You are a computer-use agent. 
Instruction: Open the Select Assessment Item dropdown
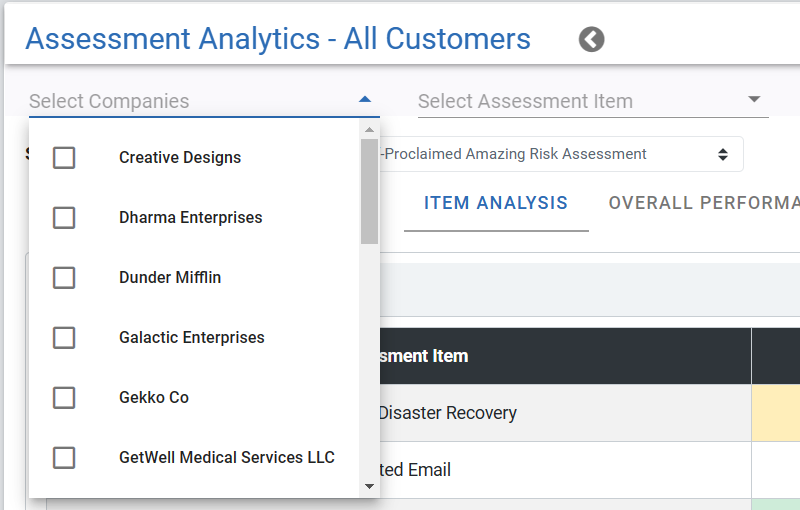coord(593,101)
